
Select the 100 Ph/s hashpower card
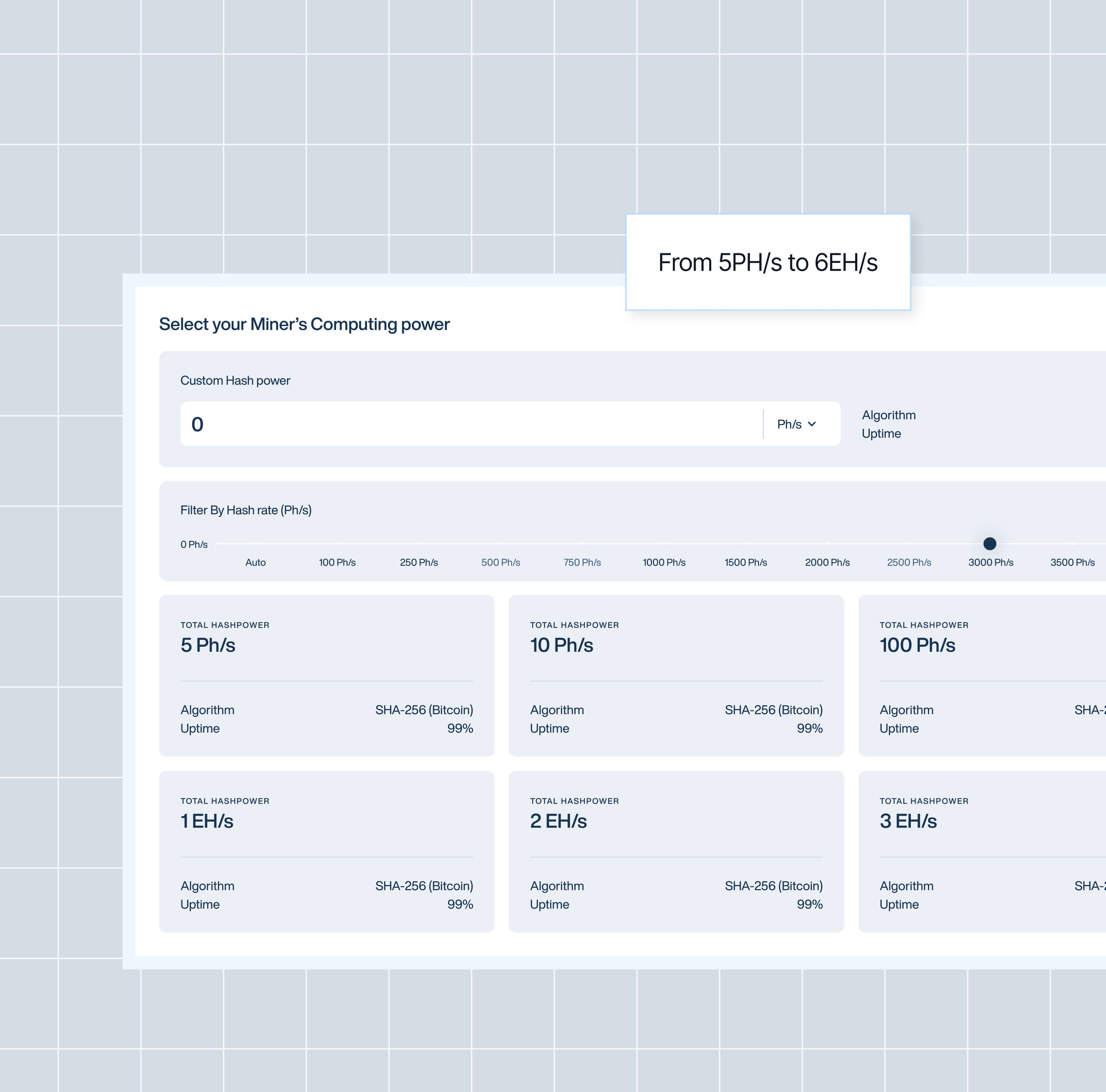982,675
